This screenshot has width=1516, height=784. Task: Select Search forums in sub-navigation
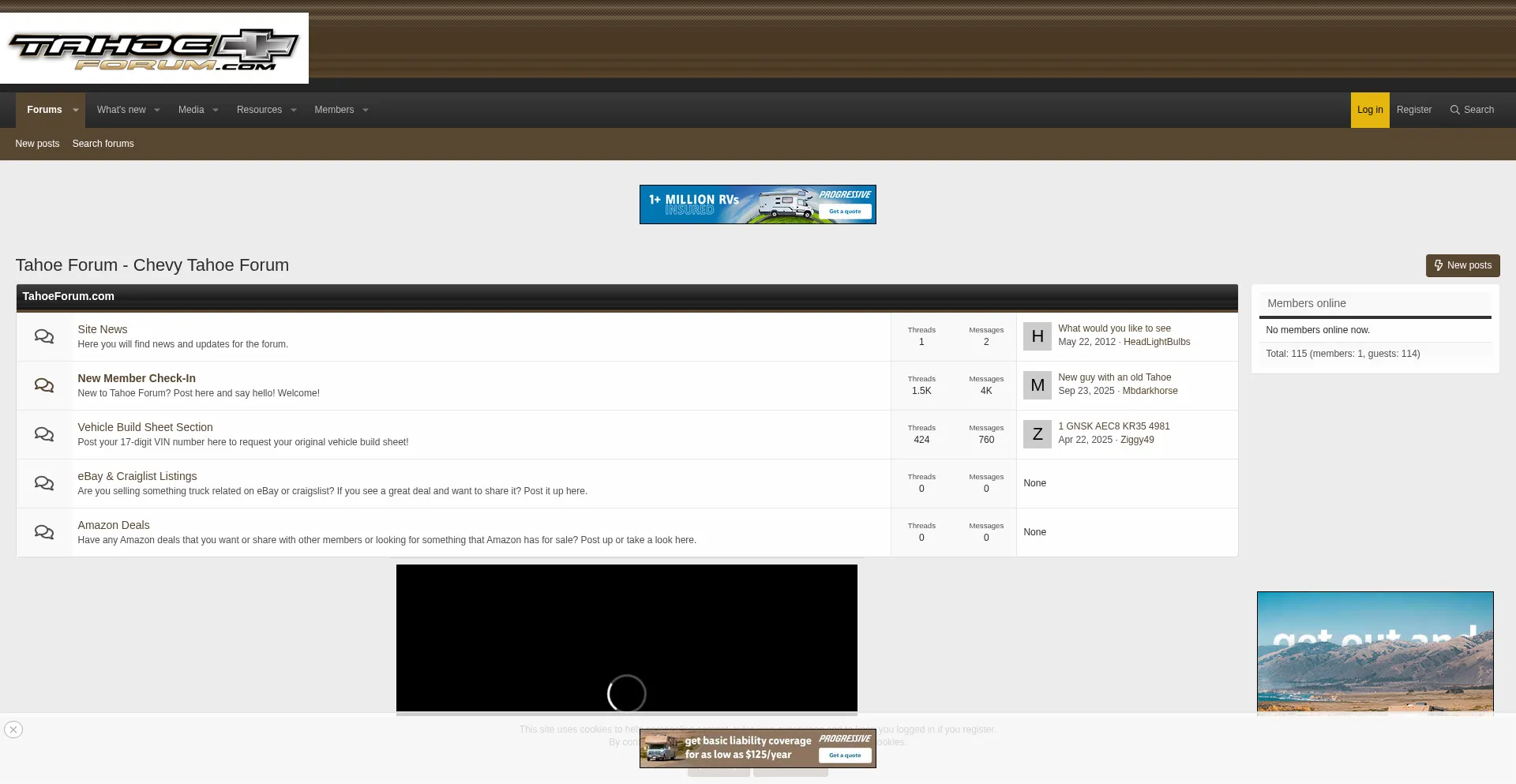(103, 144)
